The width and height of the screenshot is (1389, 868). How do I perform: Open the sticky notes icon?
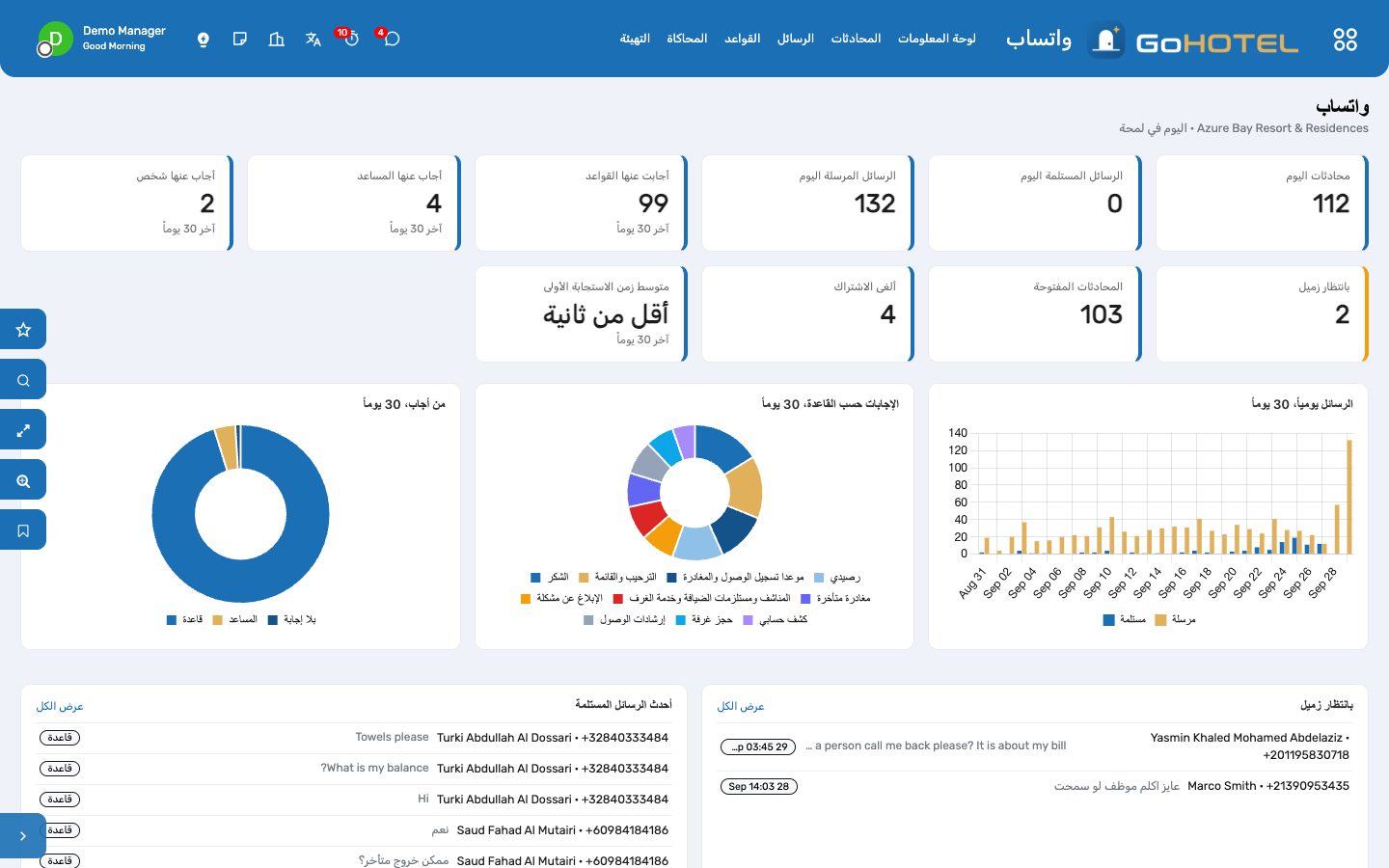(x=240, y=40)
